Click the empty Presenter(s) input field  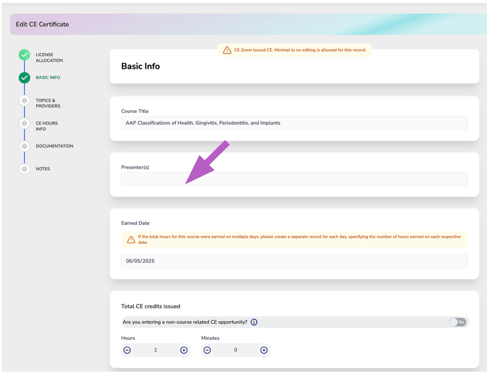coord(294,179)
